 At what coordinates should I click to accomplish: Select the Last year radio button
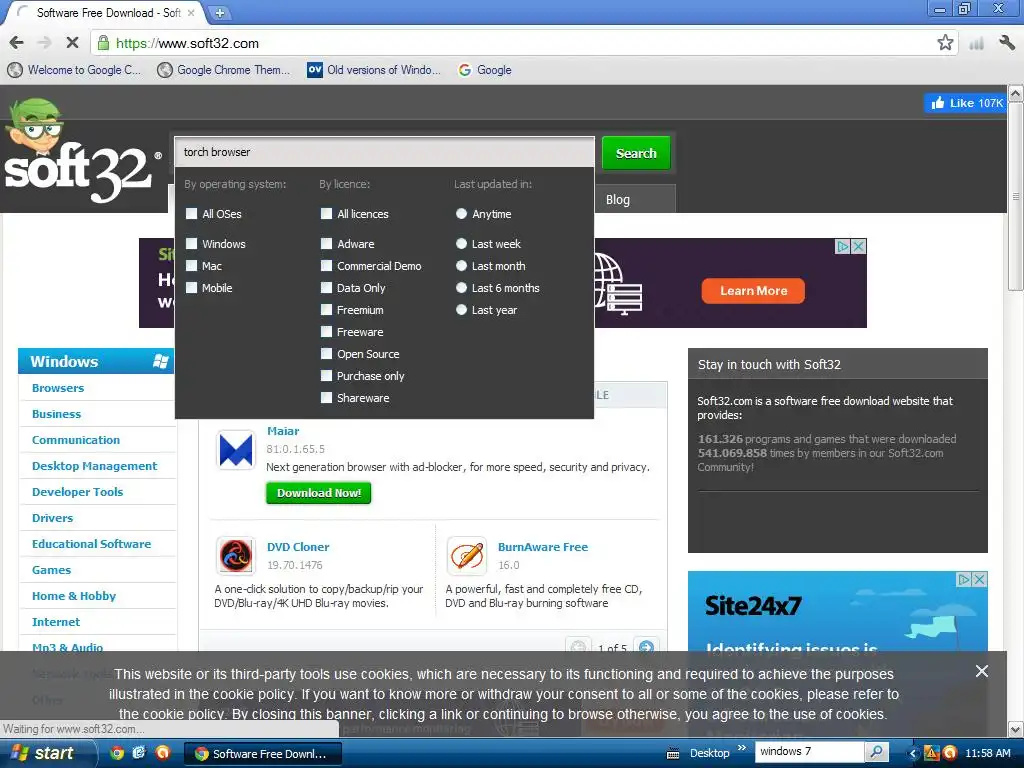[x=461, y=310]
